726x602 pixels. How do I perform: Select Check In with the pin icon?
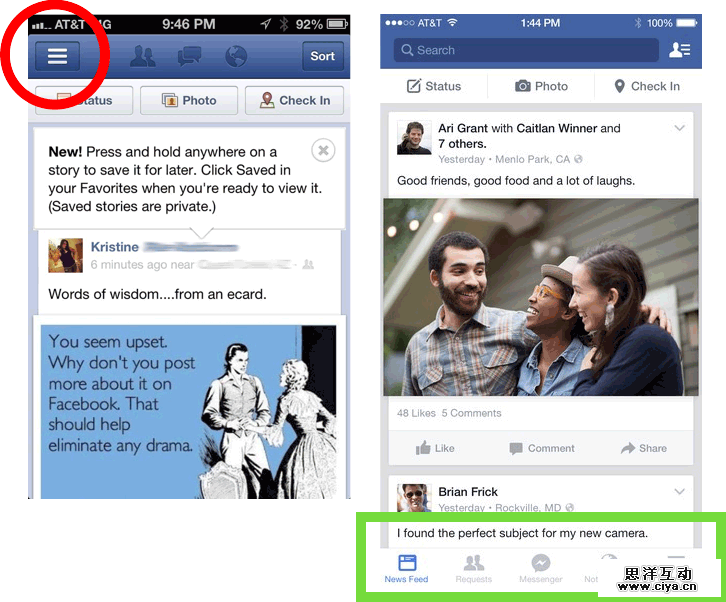(647, 86)
